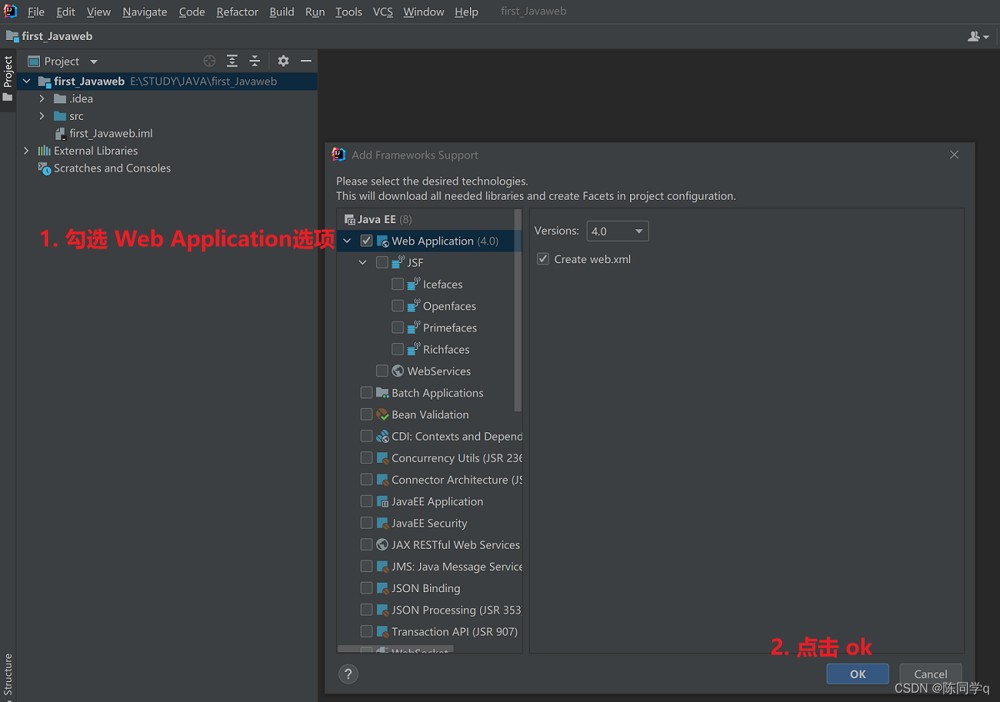
Task: Check the Connector Architecture checkbox
Action: [x=366, y=479]
